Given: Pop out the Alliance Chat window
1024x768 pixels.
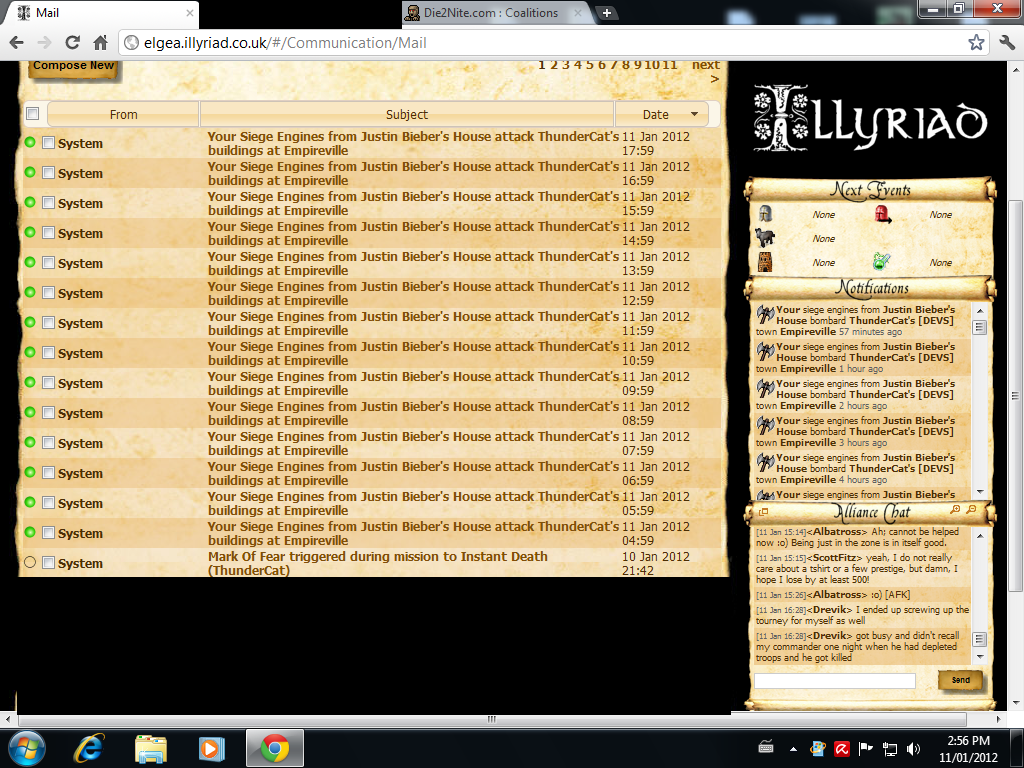Looking at the screenshot, I should pyautogui.click(x=763, y=511).
